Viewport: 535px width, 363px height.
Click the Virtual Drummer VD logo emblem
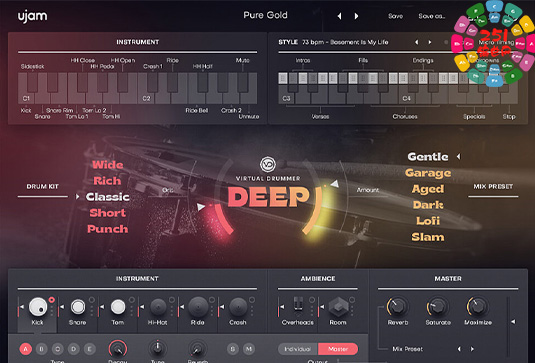click(x=268, y=164)
